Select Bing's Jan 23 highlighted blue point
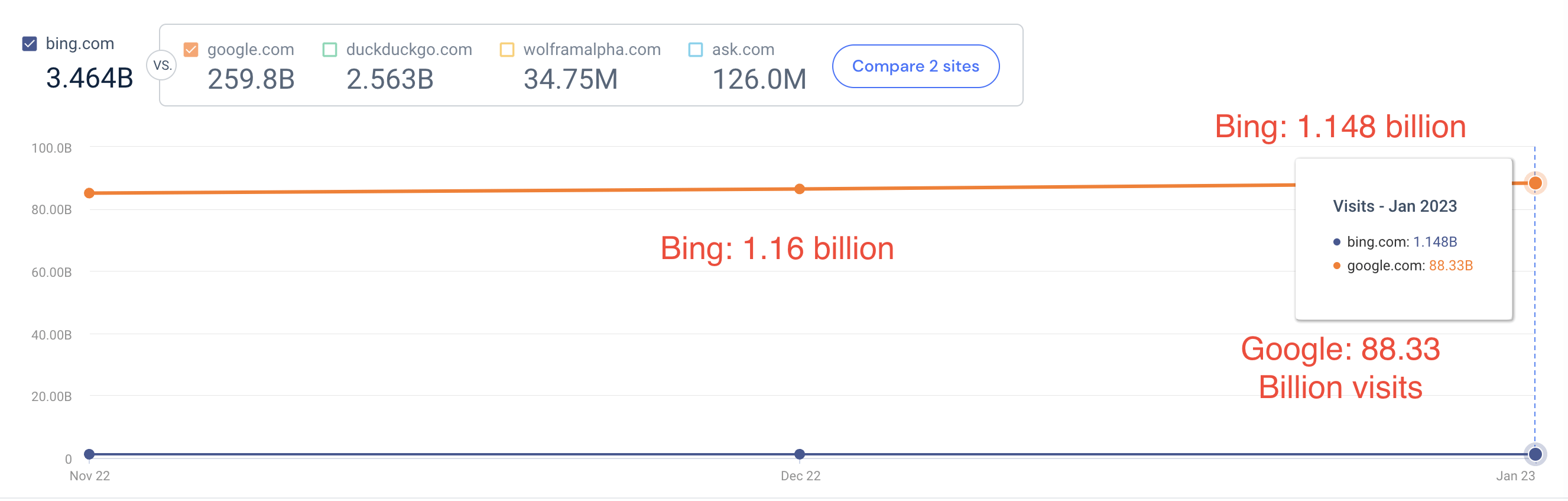This screenshot has width=1568, height=501. point(1534,454)
